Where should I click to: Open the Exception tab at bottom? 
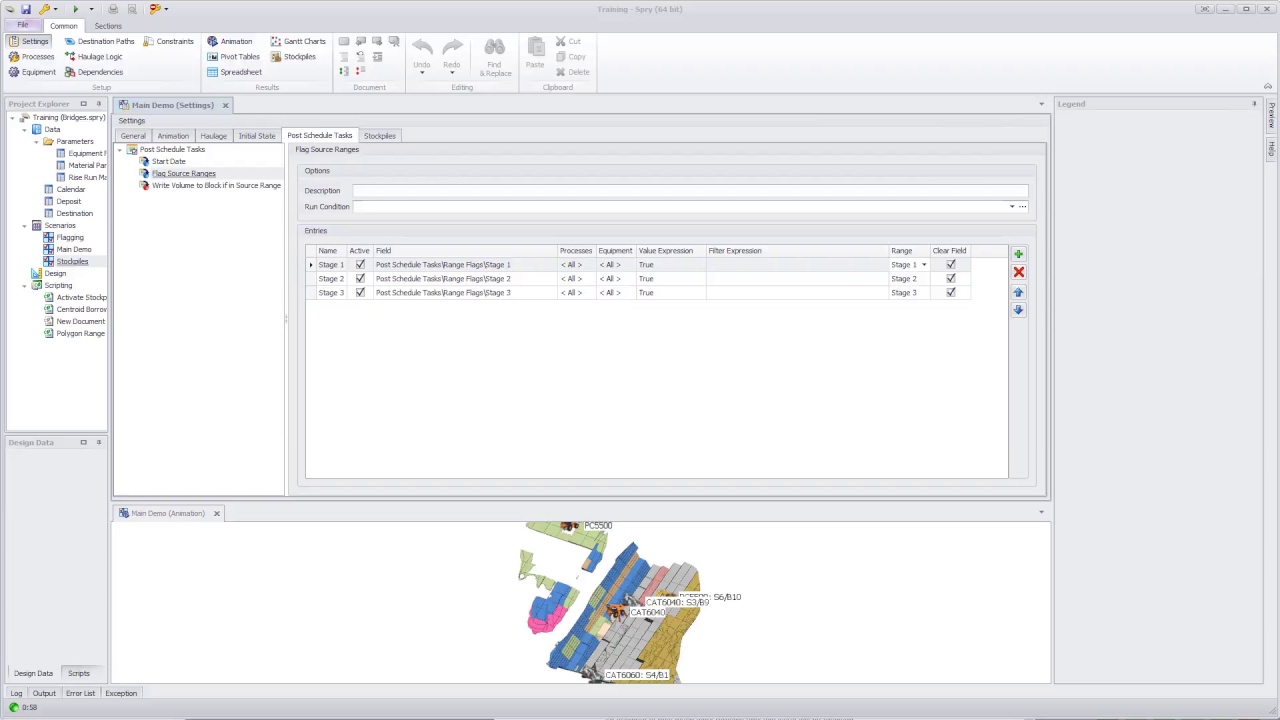(x=121, y=693)
